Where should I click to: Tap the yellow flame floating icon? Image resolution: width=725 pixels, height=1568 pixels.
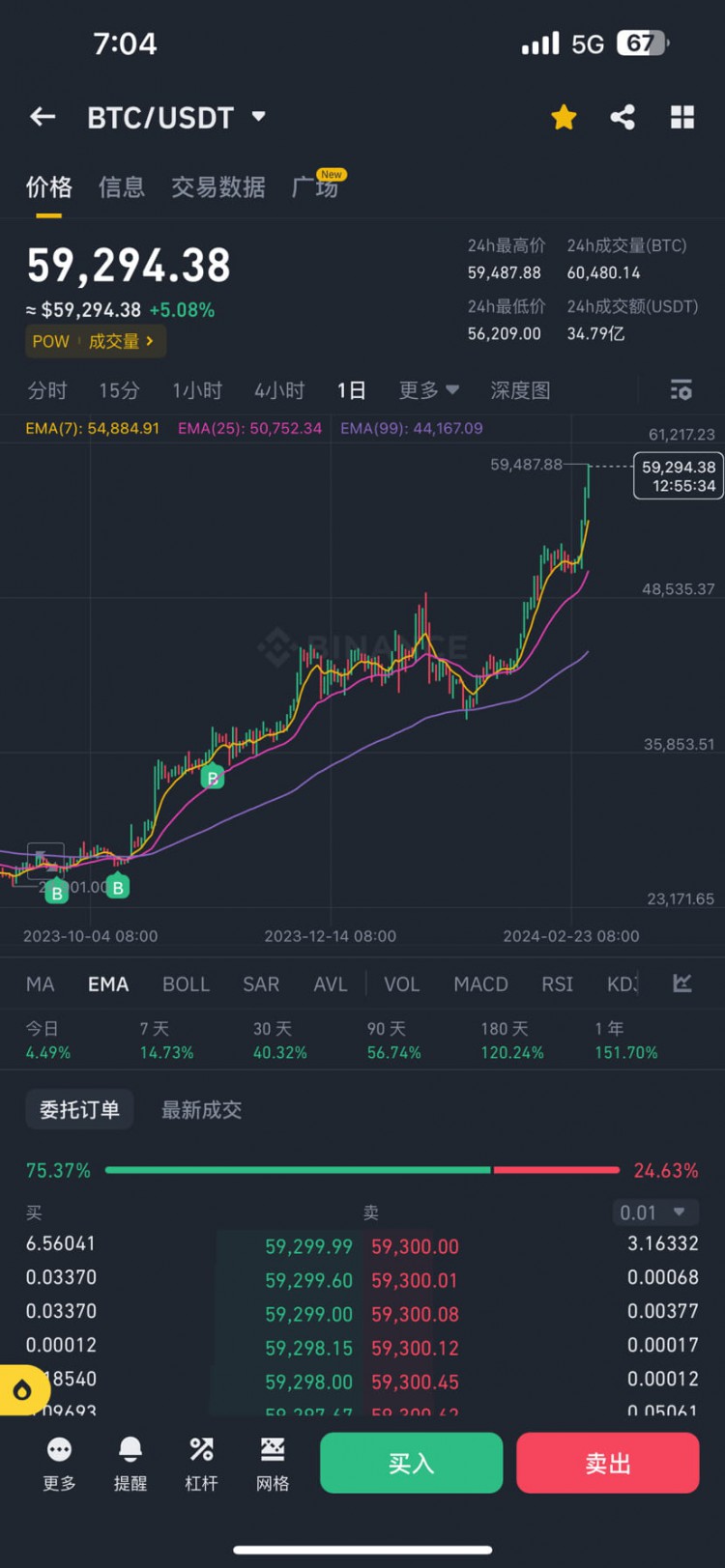pos(22,1390)
